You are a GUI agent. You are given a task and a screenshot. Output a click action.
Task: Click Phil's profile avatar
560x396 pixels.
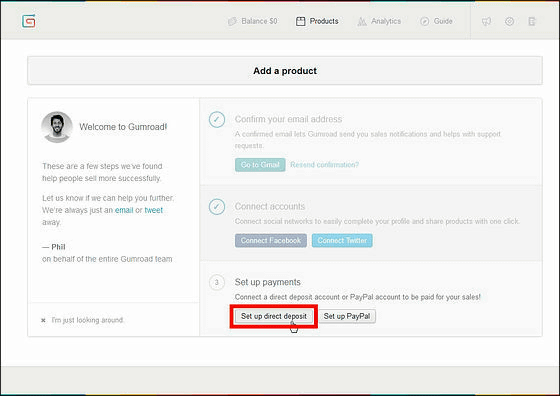pos(57,127)
